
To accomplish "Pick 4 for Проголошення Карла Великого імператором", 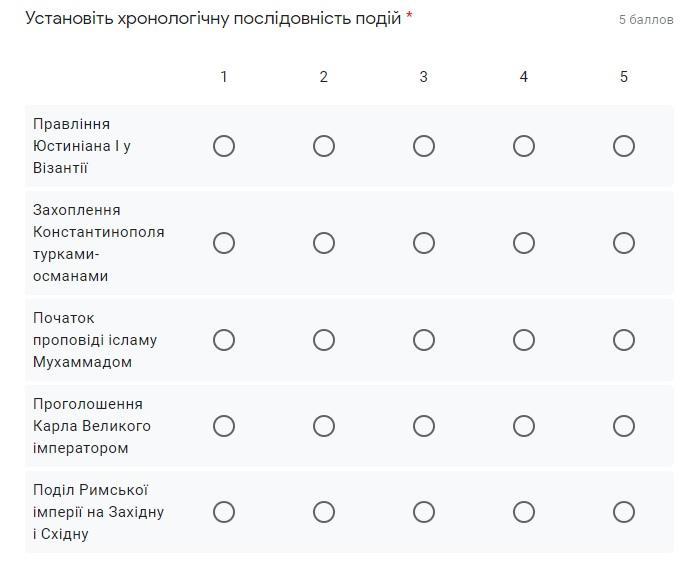I will (x=524, y=426).
